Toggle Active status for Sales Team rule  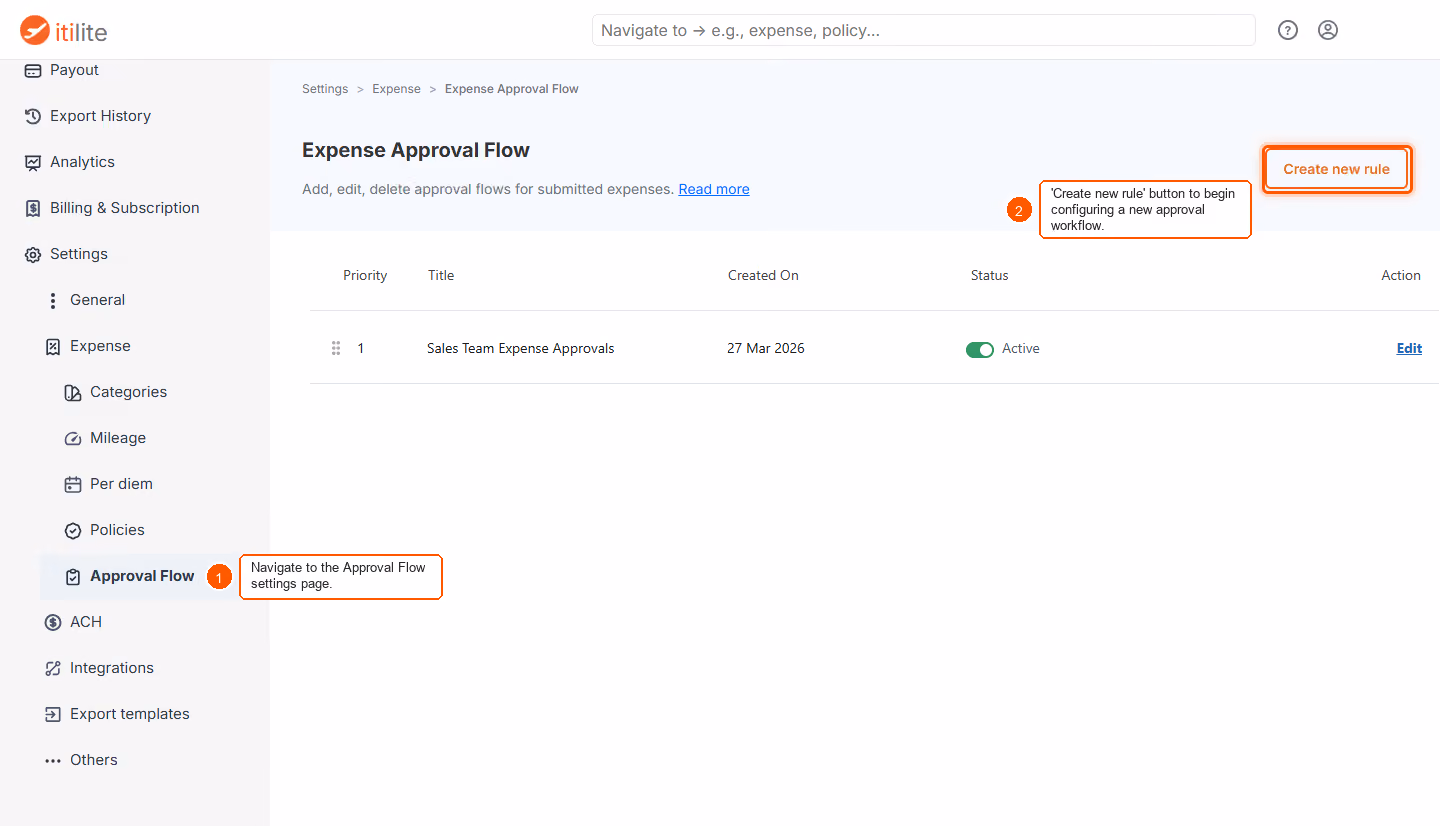click(980, 349)
